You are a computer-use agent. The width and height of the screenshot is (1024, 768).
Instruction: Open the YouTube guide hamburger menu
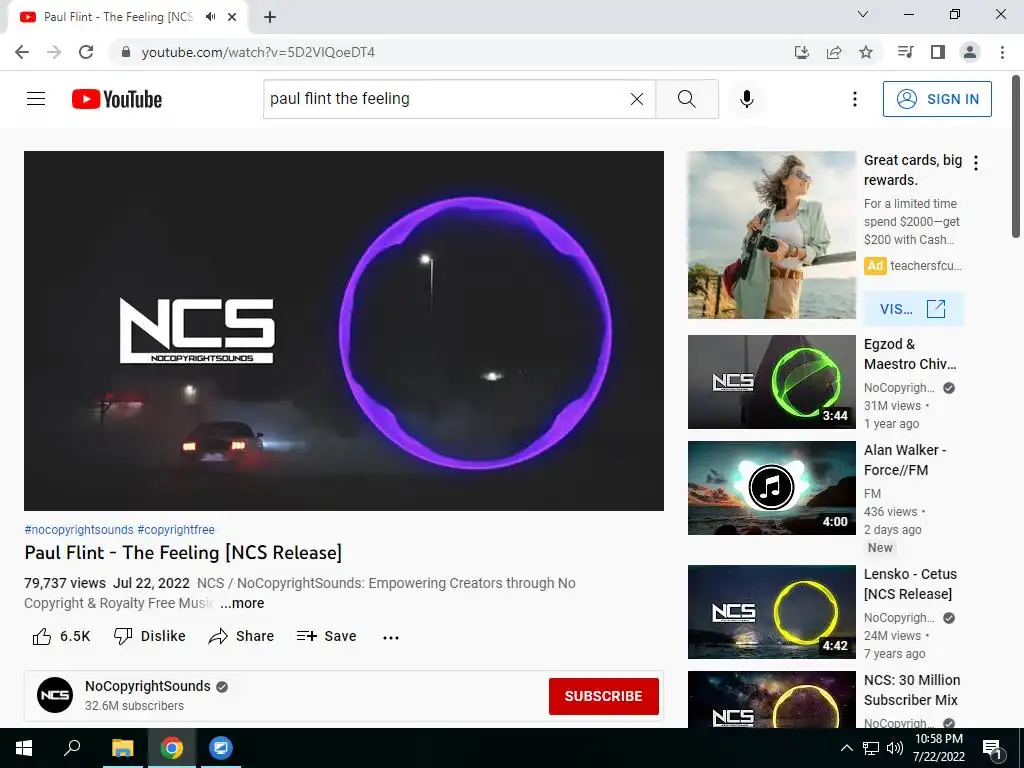(x=36, y=99)
